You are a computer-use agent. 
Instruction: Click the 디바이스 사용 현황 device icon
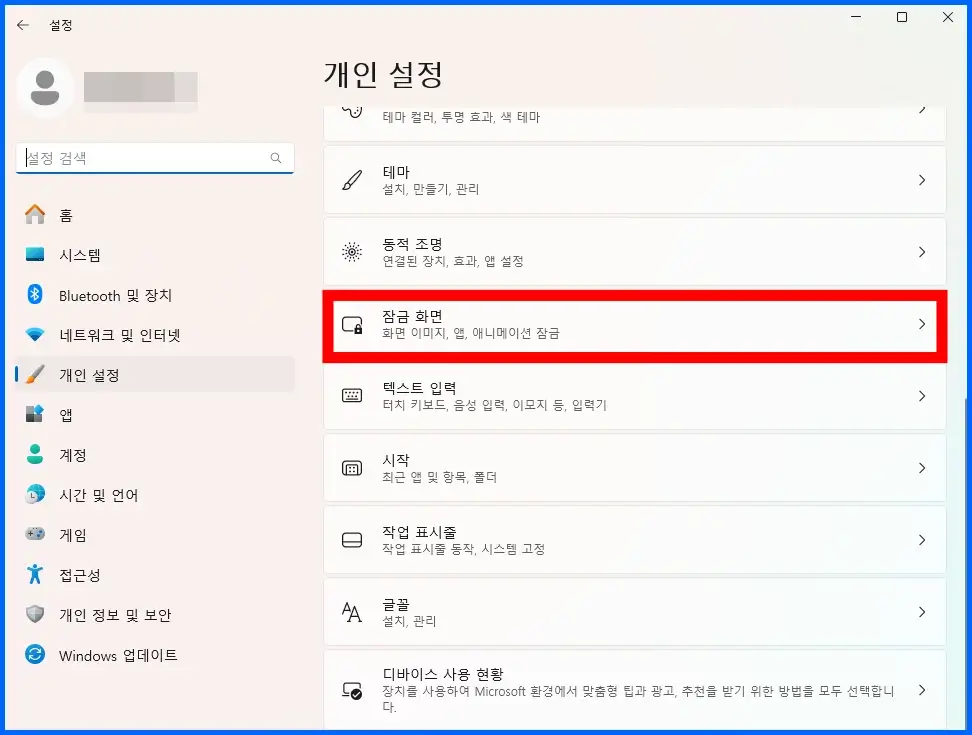click(352, 688)
